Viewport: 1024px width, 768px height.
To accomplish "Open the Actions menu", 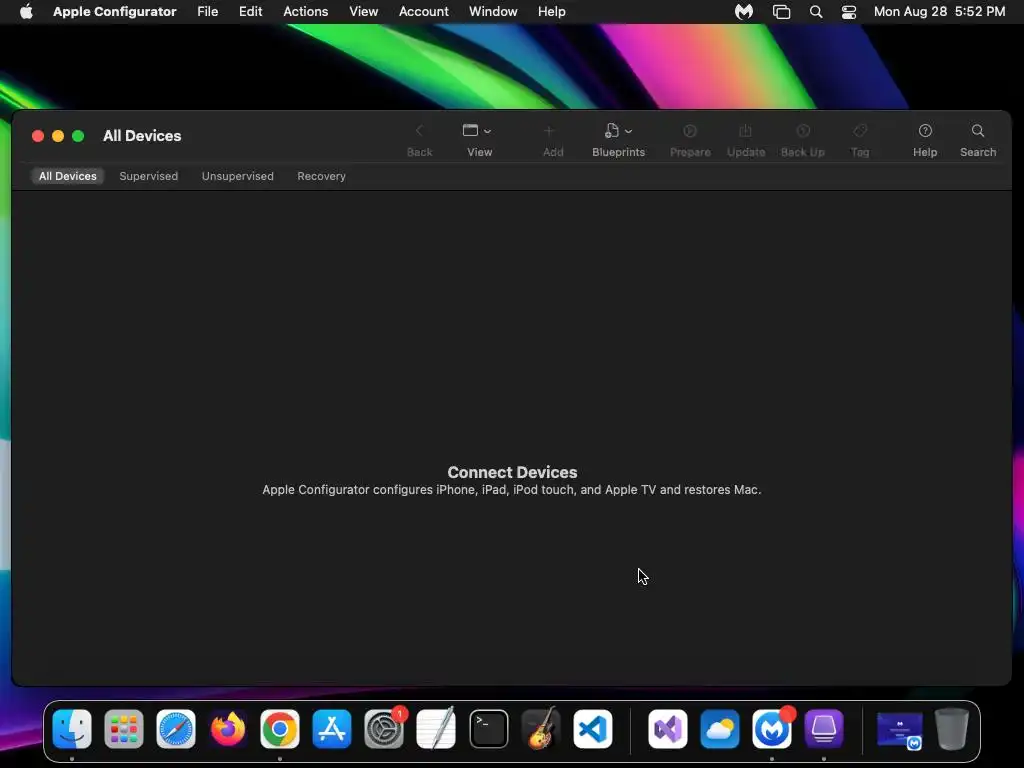I will 306,12.
